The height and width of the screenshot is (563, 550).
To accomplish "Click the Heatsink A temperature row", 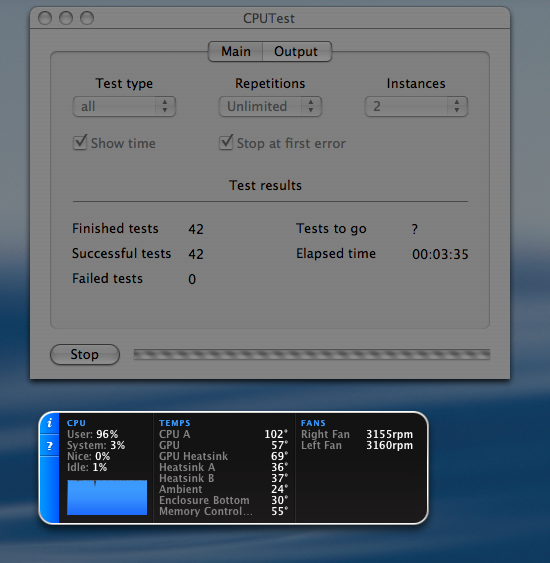I will pos(223,467).
